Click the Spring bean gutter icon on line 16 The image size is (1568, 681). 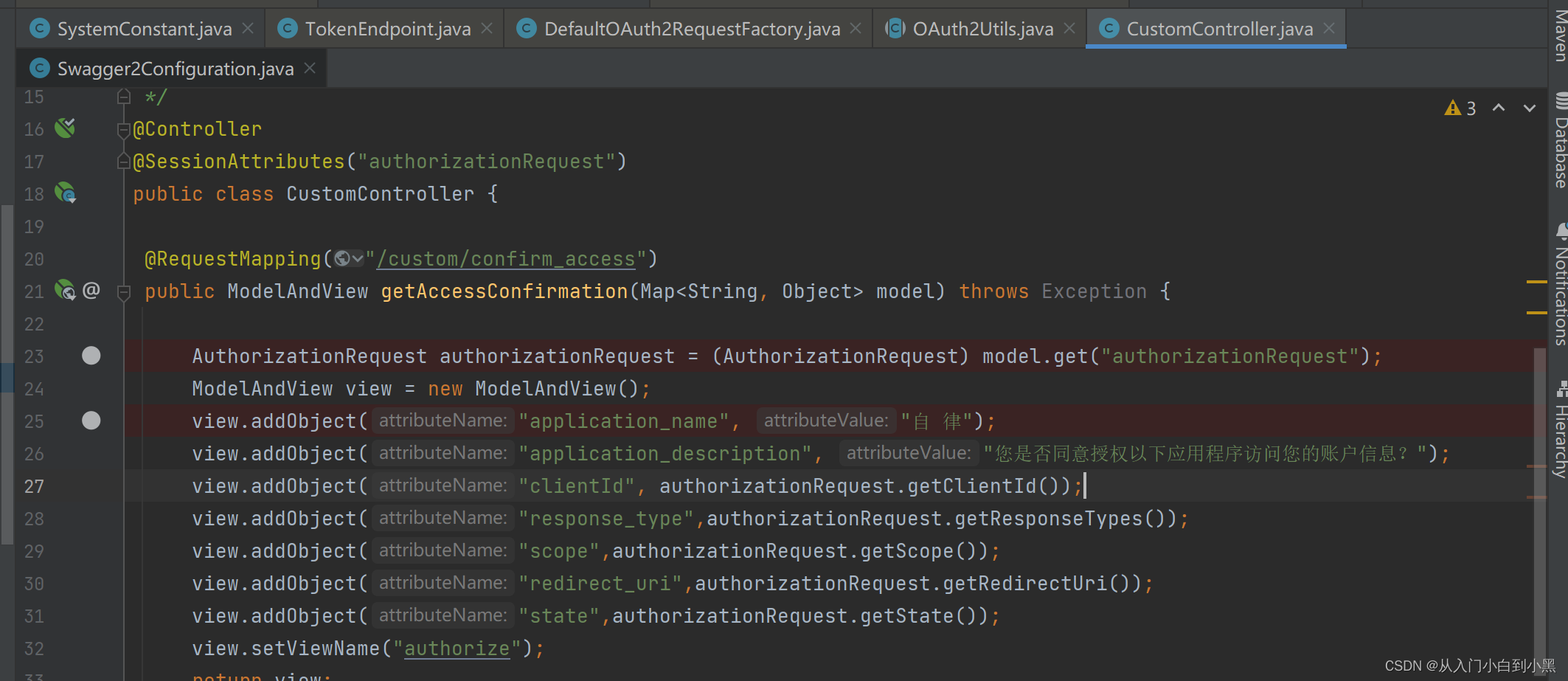[x=65, y=128]
